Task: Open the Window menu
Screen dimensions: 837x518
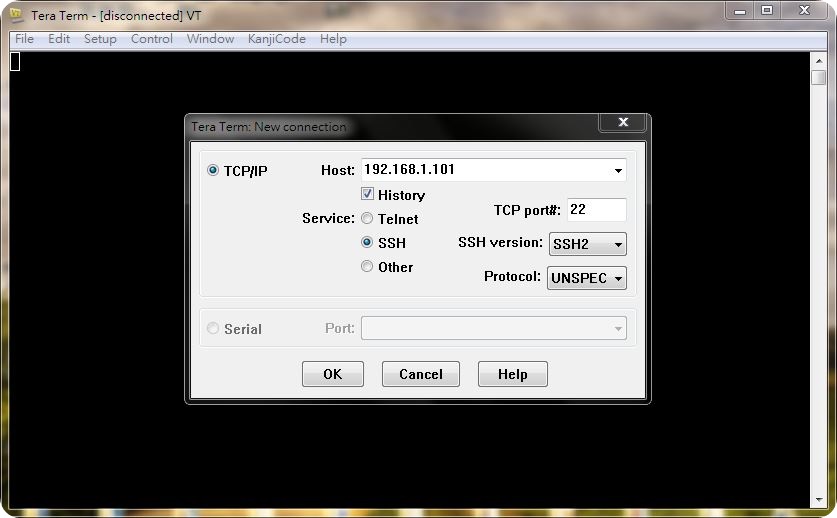Action: point(210,39)
